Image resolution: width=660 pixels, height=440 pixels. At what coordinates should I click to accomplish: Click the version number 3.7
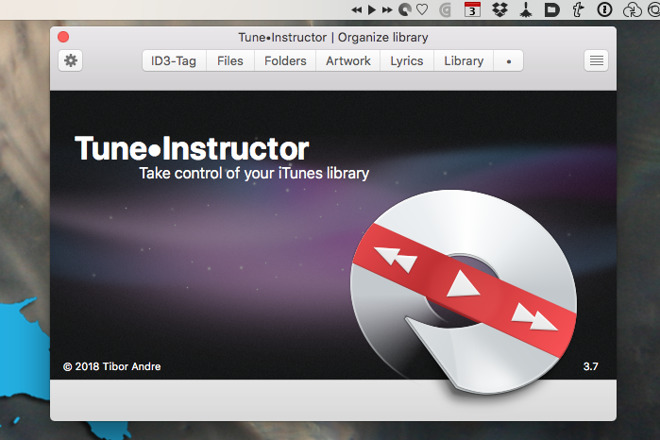coord(591,367)
